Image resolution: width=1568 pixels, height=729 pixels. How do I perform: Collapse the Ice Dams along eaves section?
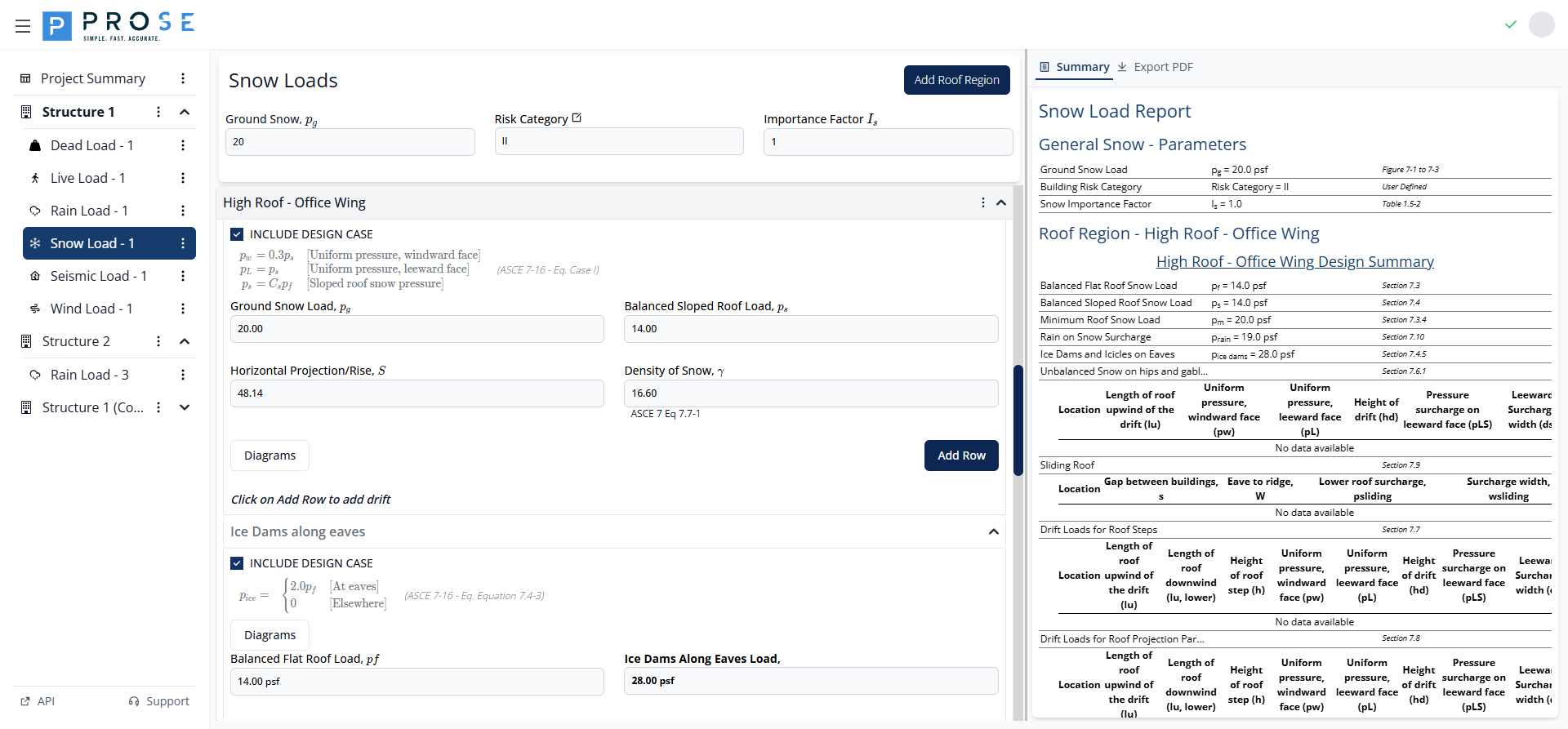point(993,531)
